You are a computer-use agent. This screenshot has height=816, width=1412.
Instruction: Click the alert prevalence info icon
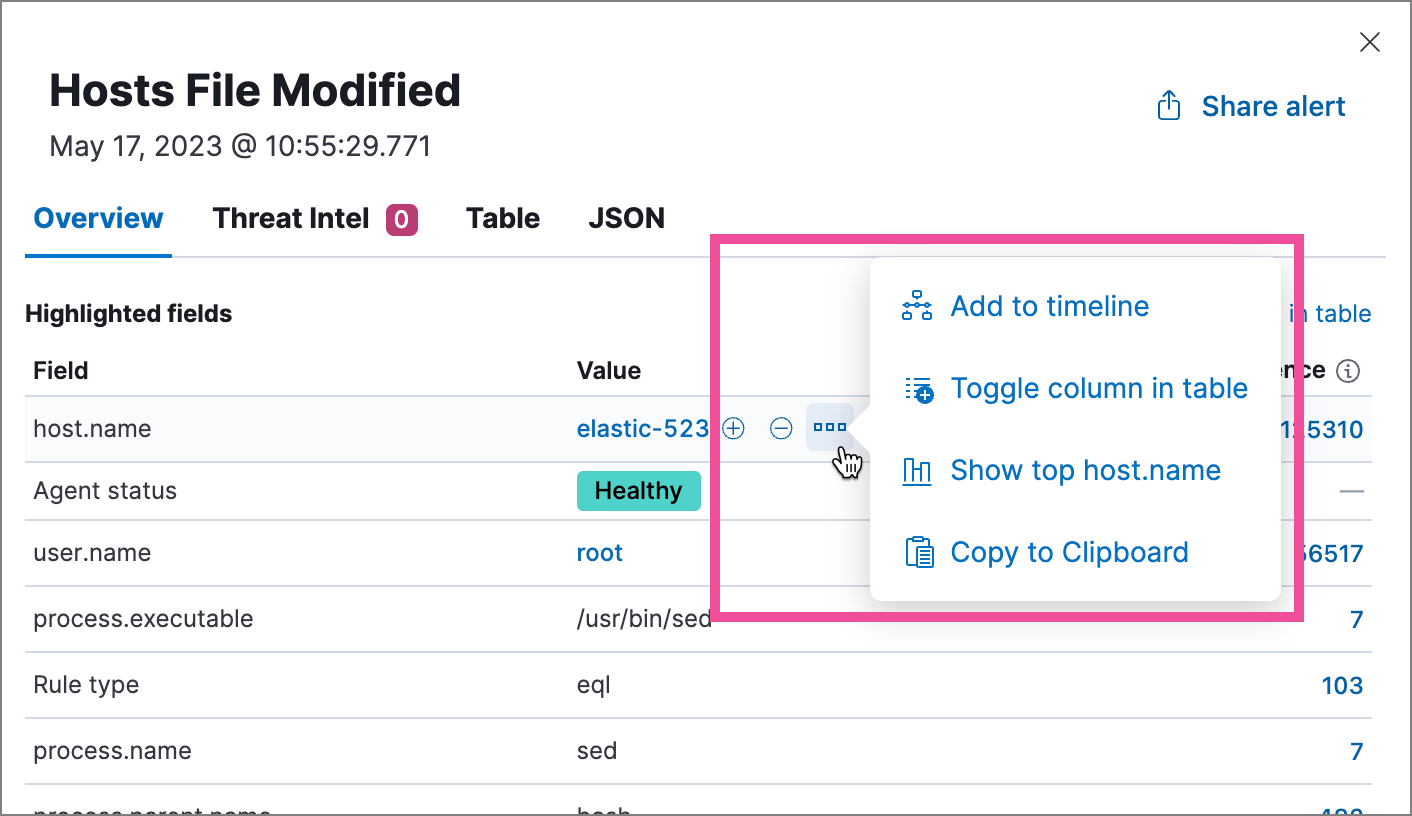point(1349,371)
